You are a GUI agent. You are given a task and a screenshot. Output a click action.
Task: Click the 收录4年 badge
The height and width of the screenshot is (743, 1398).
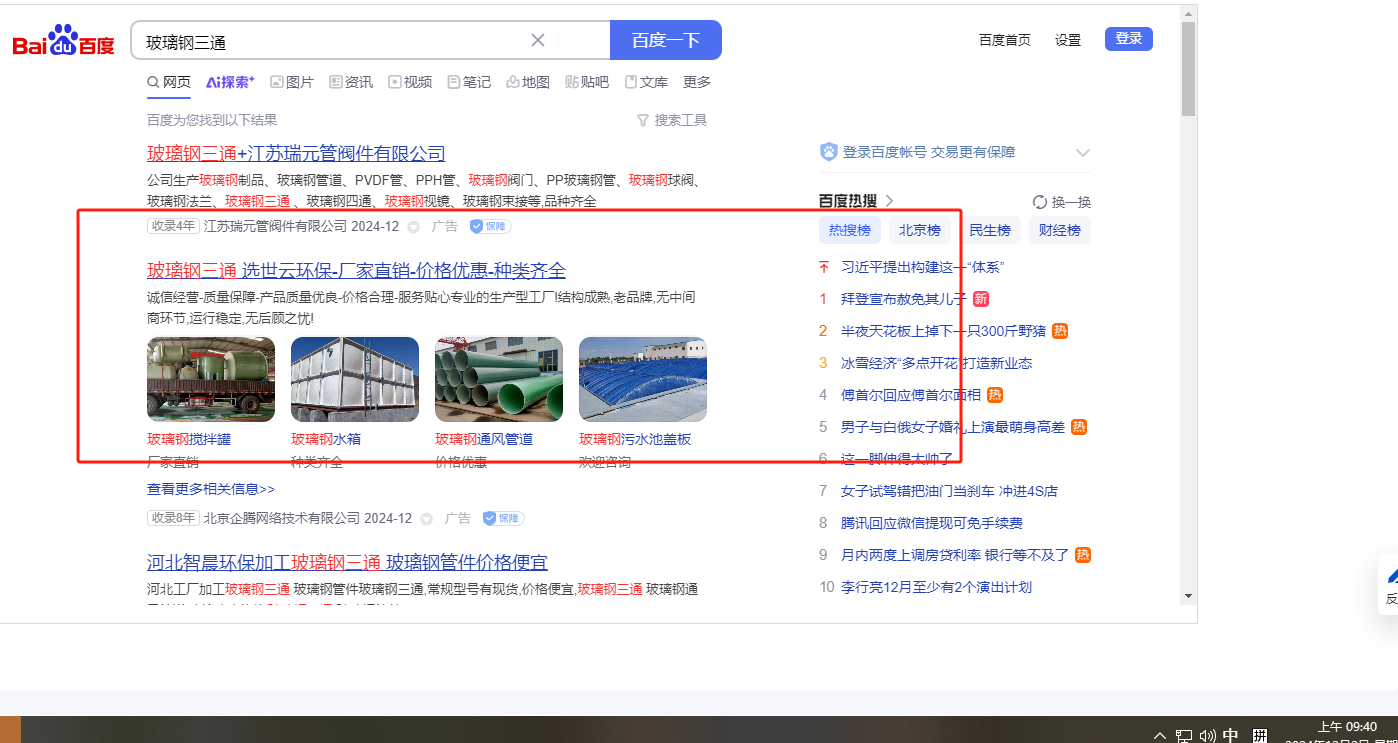[x=173, y=226]
